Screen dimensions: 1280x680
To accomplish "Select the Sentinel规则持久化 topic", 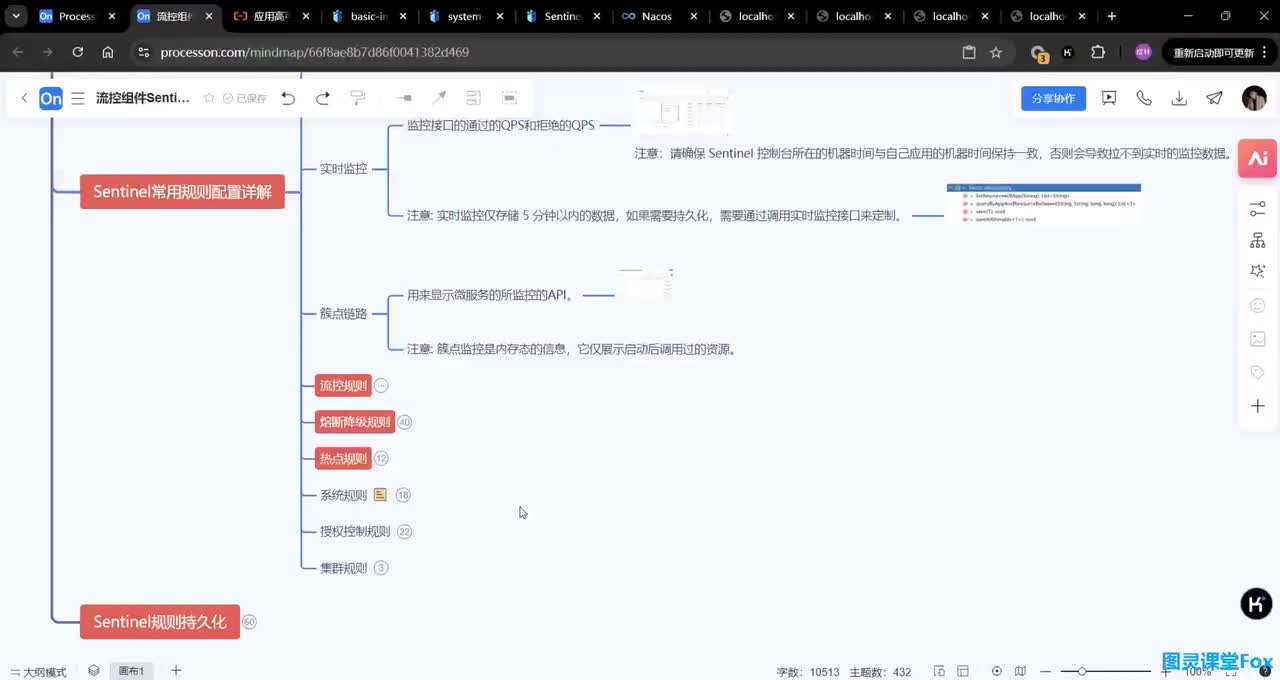I will (160, 622).
